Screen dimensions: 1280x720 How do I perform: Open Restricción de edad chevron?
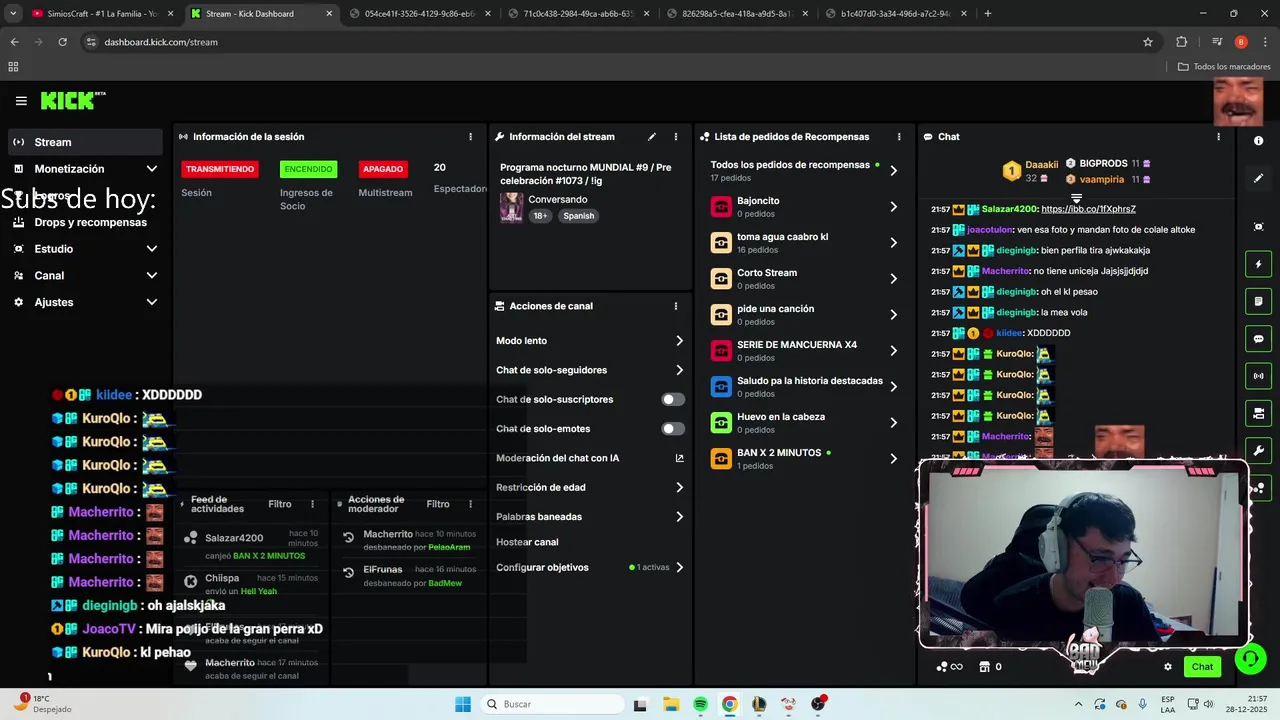(679, 488)
